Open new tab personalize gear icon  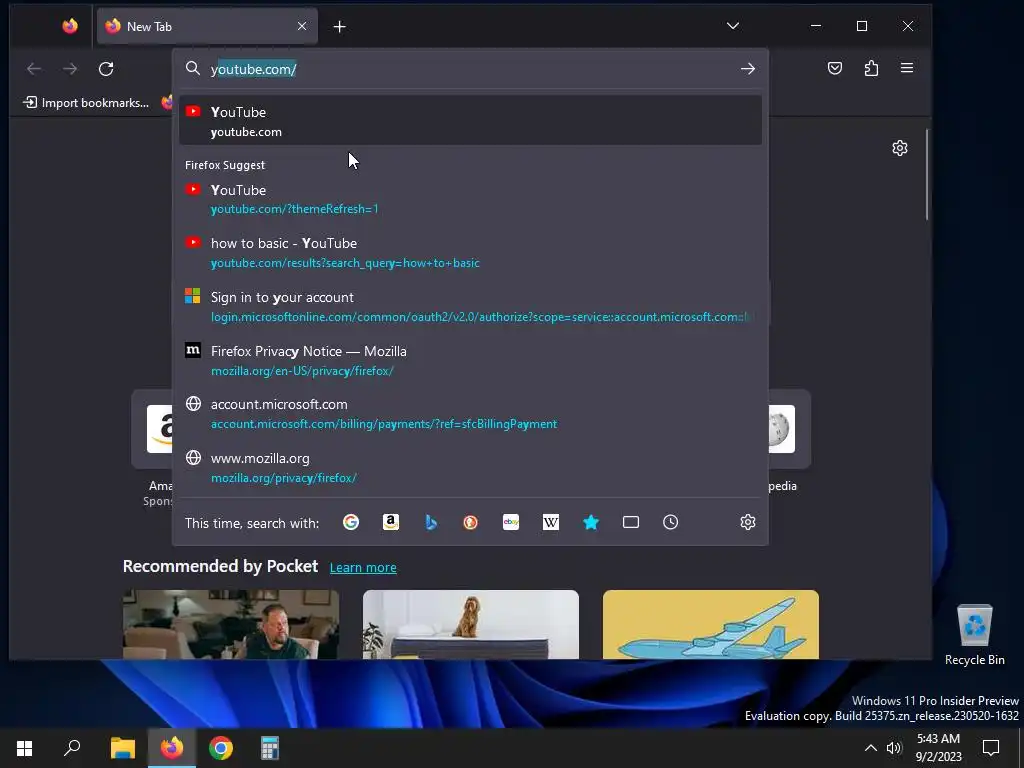[x=900, y=148]
